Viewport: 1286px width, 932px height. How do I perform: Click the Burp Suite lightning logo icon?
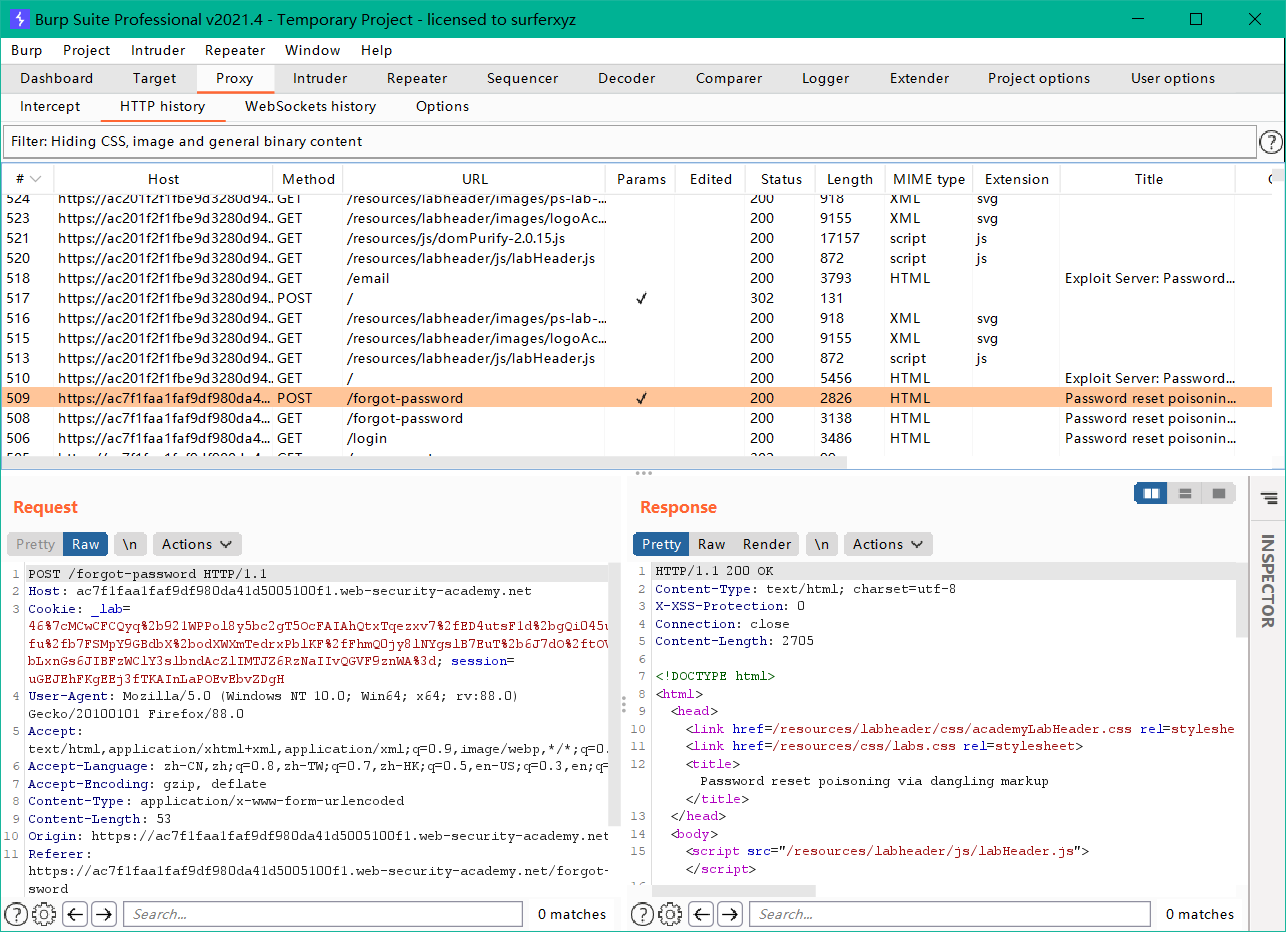[18, 19]
